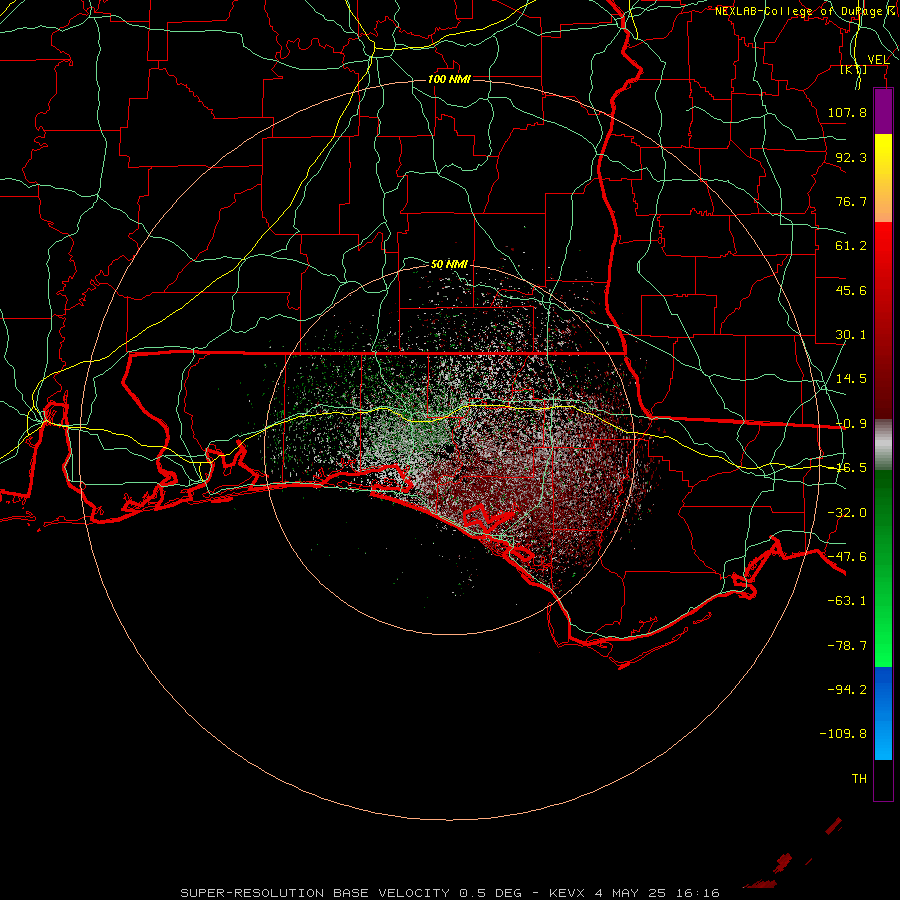This screenshot has width=900, height=900.
Task: Click the 30.1 value on velocity scale
Action: point(851,335)
